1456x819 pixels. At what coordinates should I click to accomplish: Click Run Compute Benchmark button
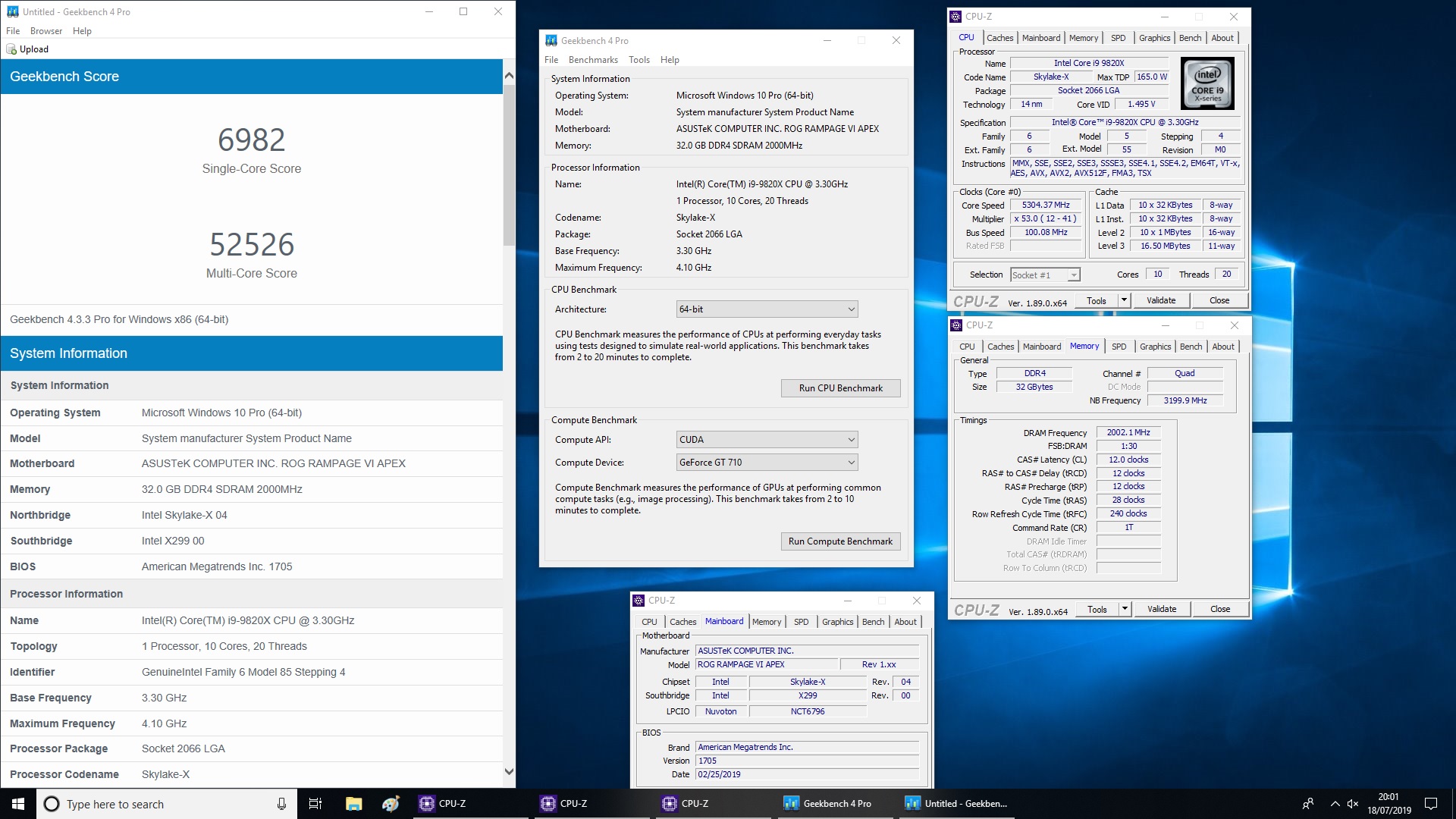(x=841, y=541)
